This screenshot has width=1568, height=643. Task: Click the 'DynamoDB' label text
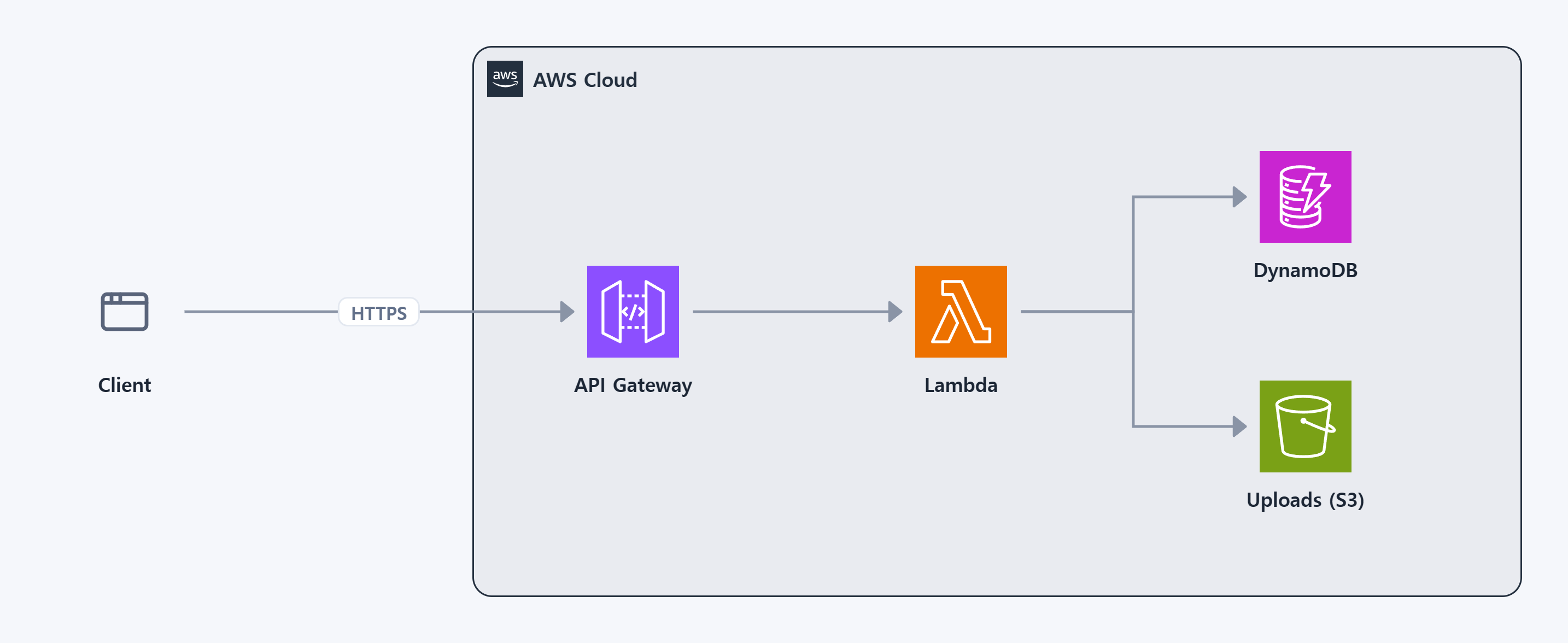1305,270
